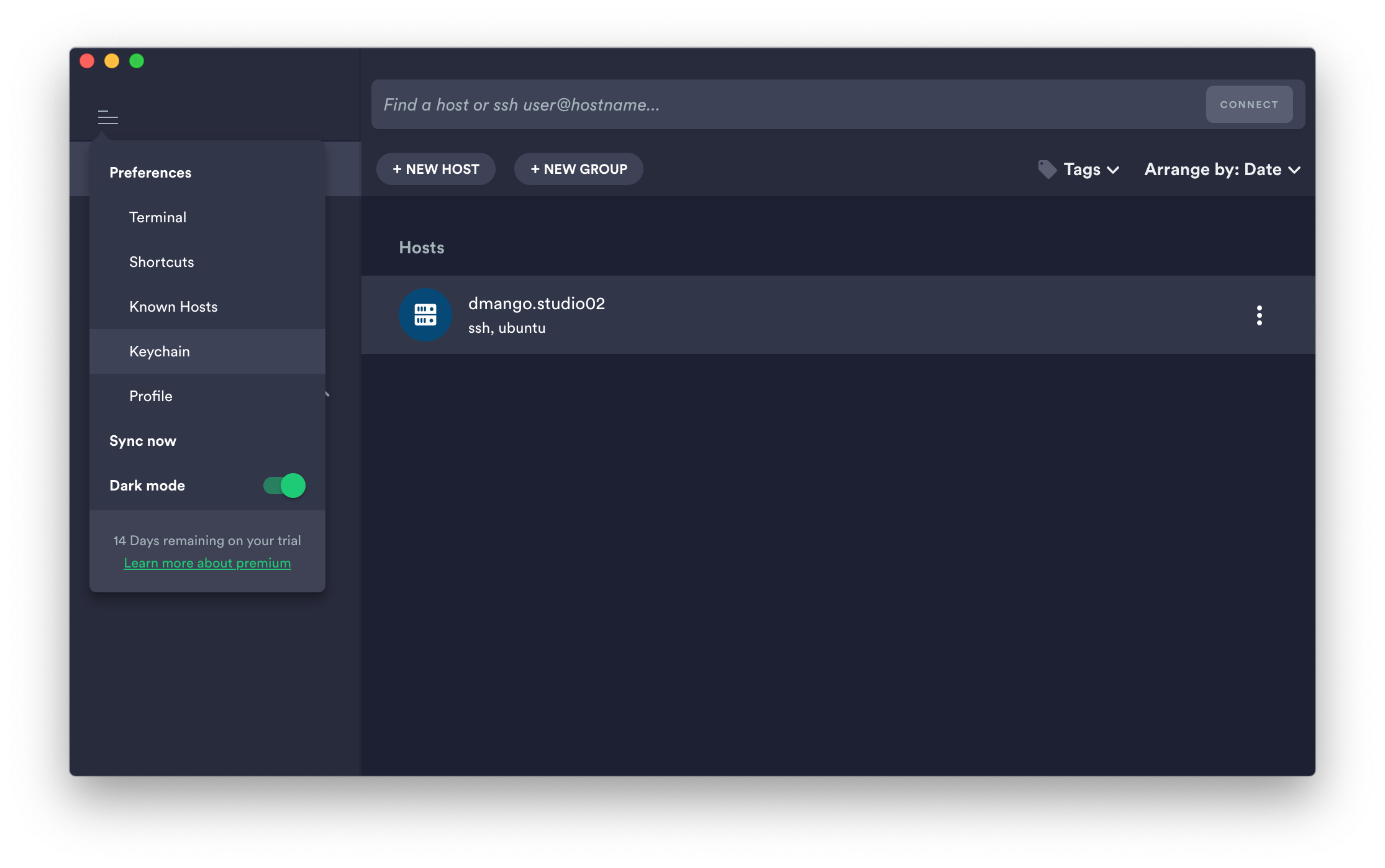This screenshot has height=868, width=1385.
Task: Click the tag icon beside Tags
Action: pos(1047,170)
